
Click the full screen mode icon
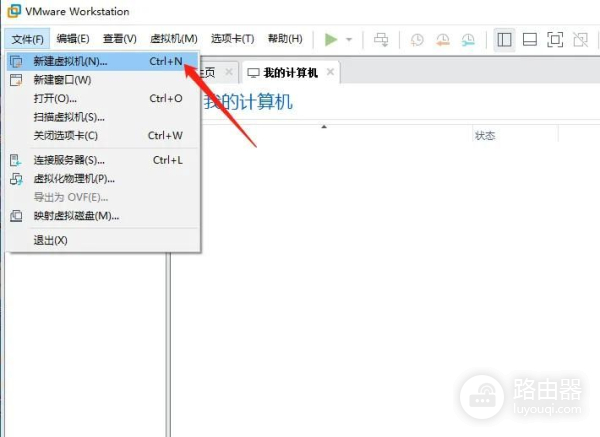555,39
